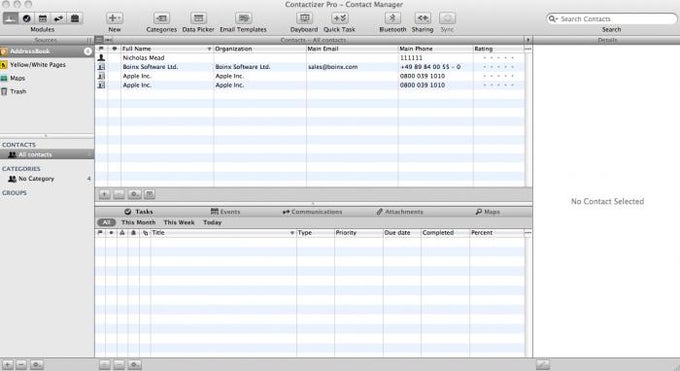Click flag column header in contacts table
Screen dimensions: 680x371
pos(101,49)
